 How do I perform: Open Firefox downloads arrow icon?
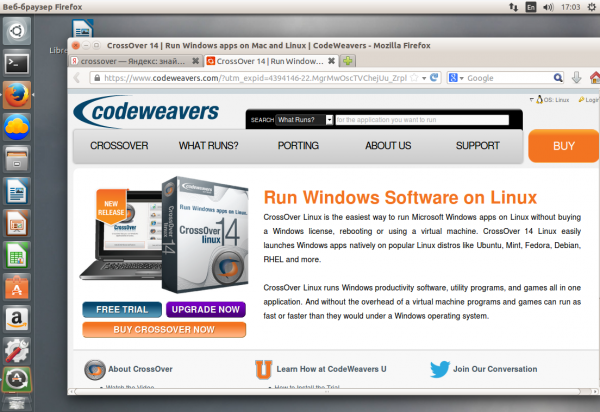(x=577, y=78)
